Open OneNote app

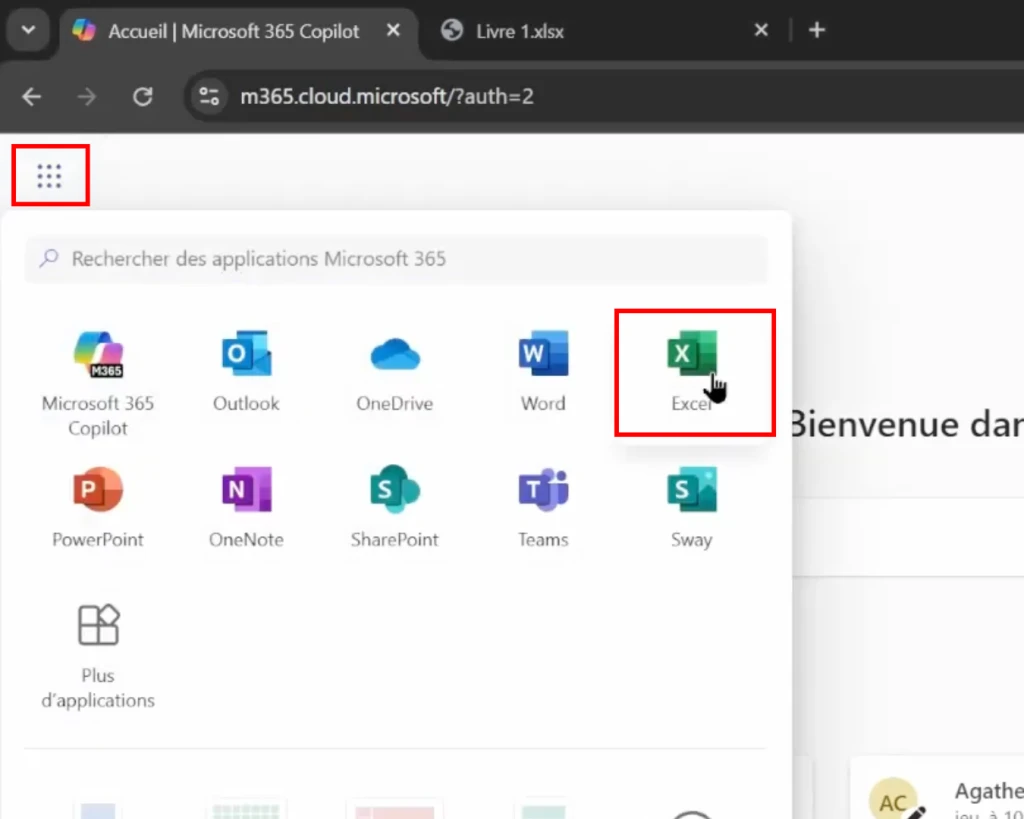246,507
